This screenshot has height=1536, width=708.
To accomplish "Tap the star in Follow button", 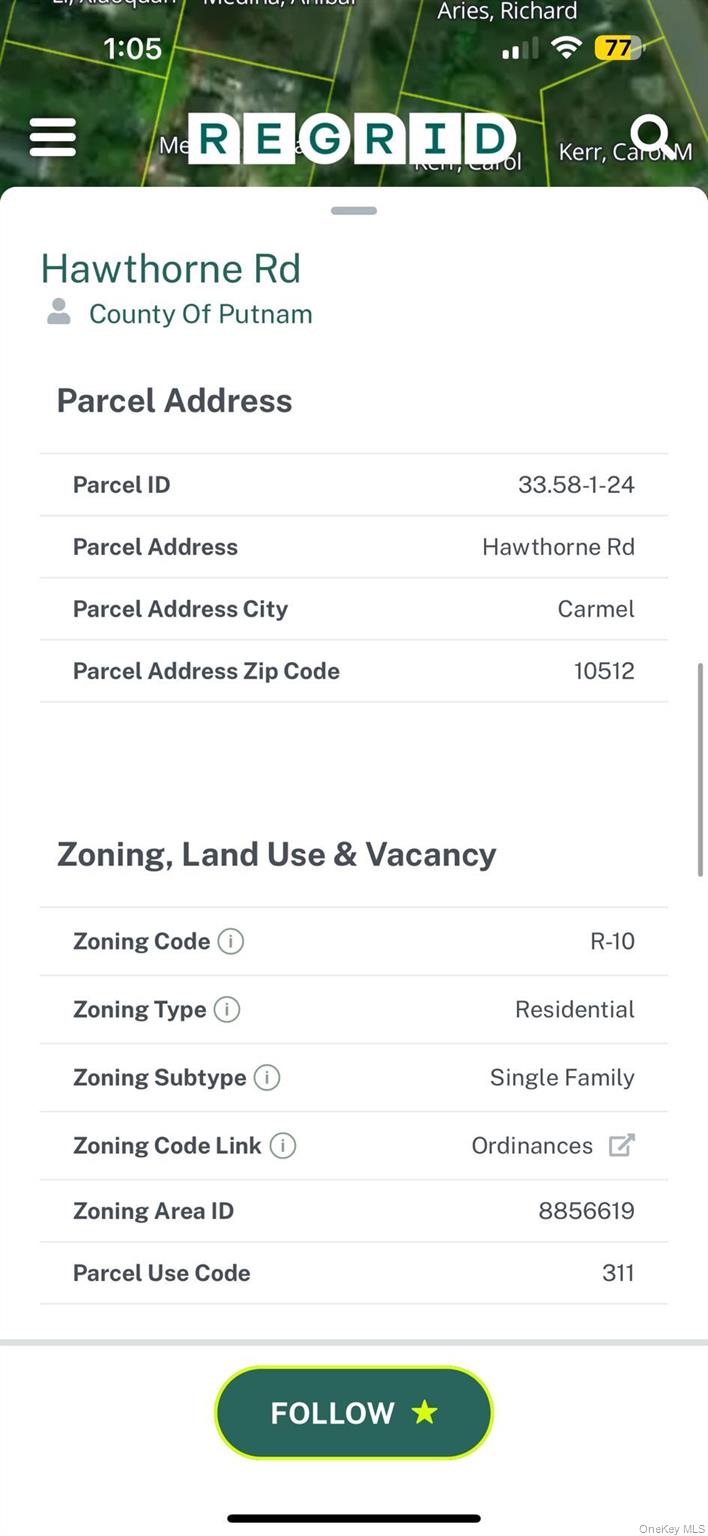I will pyautogui.click(x=425, y=1412).
